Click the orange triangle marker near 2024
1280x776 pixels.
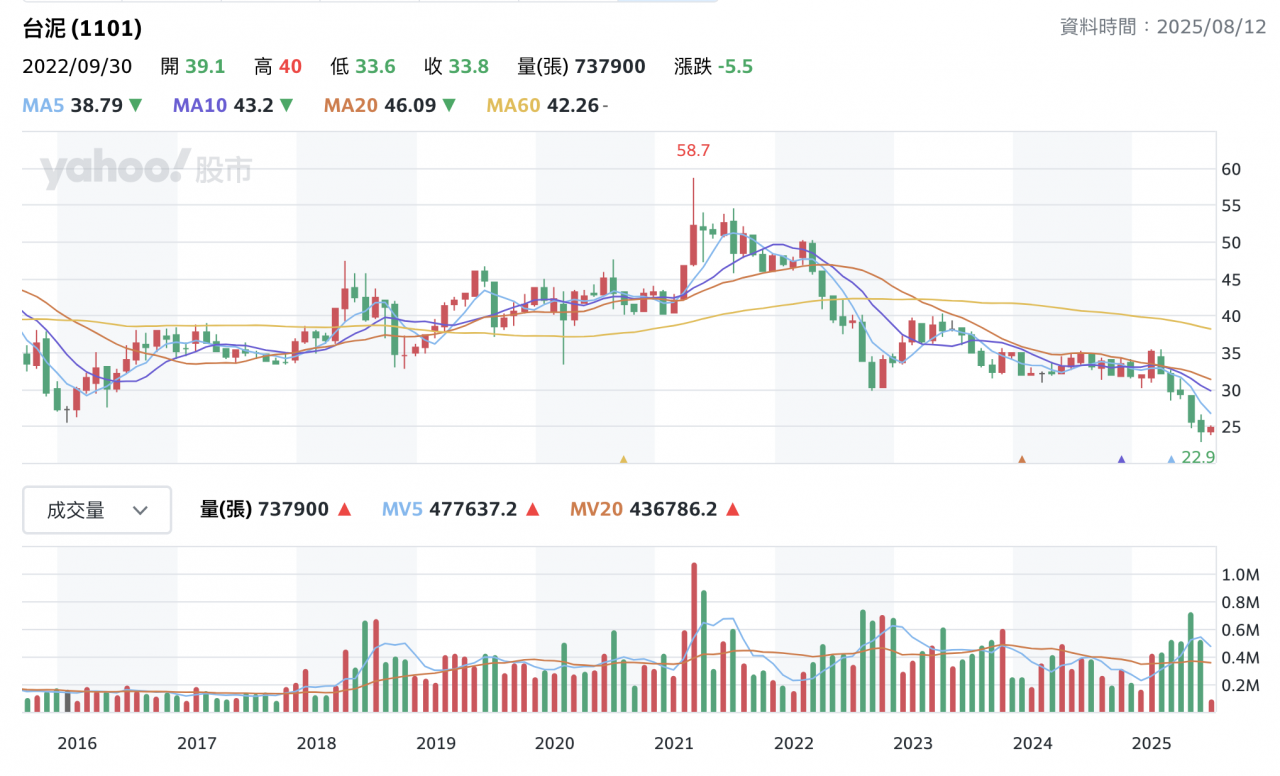[1022, 460]
